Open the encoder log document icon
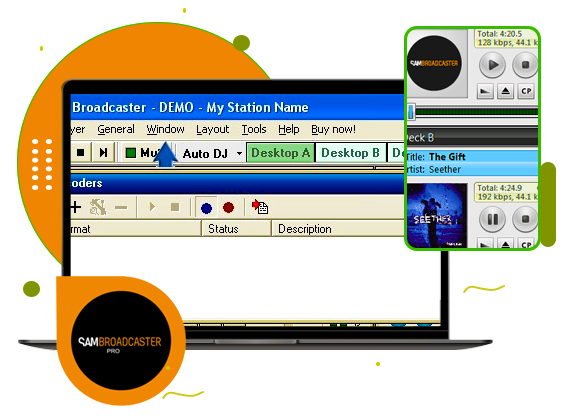This screenshot has height=420, width=570. pyautogui.click(x=260, y=207)
